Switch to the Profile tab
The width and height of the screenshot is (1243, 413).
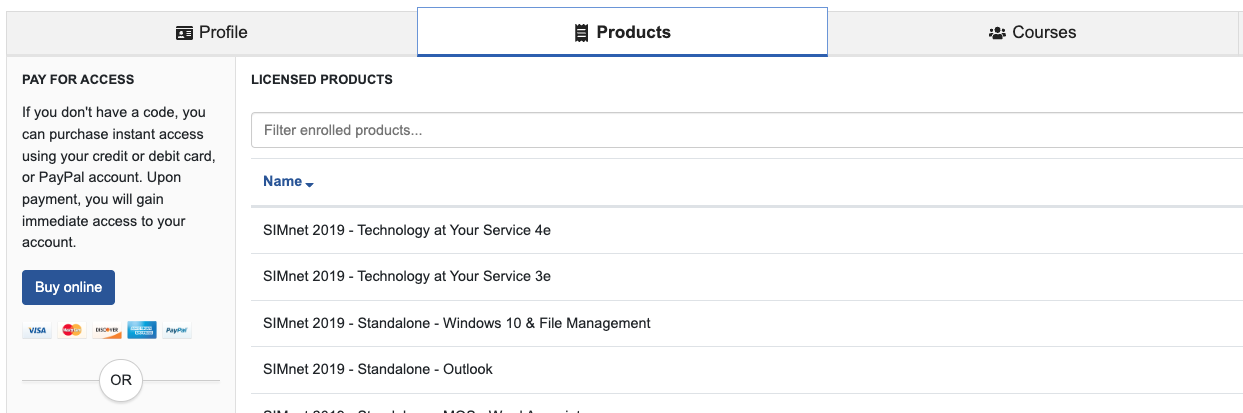[x=212, y=32]
